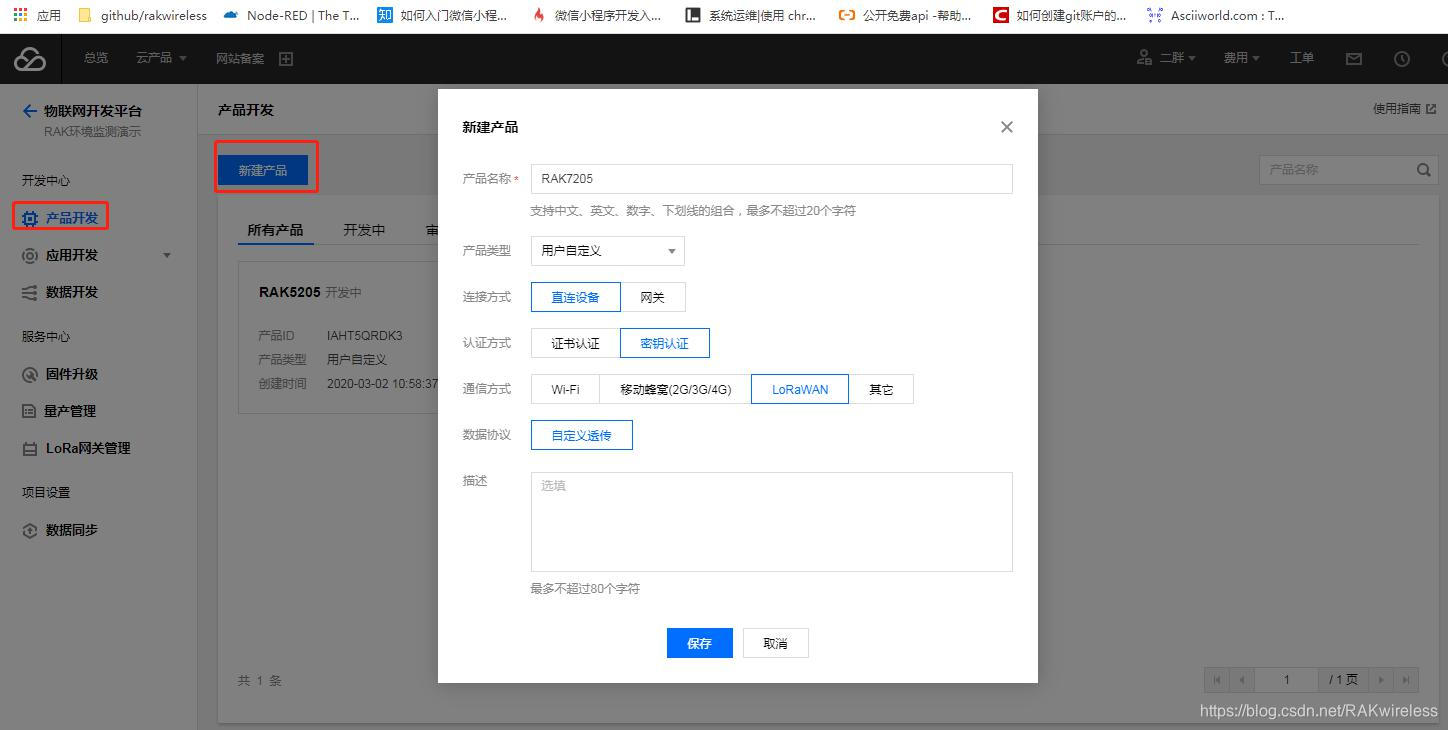Click the 产品名称 search box

tap(1335, 170)
